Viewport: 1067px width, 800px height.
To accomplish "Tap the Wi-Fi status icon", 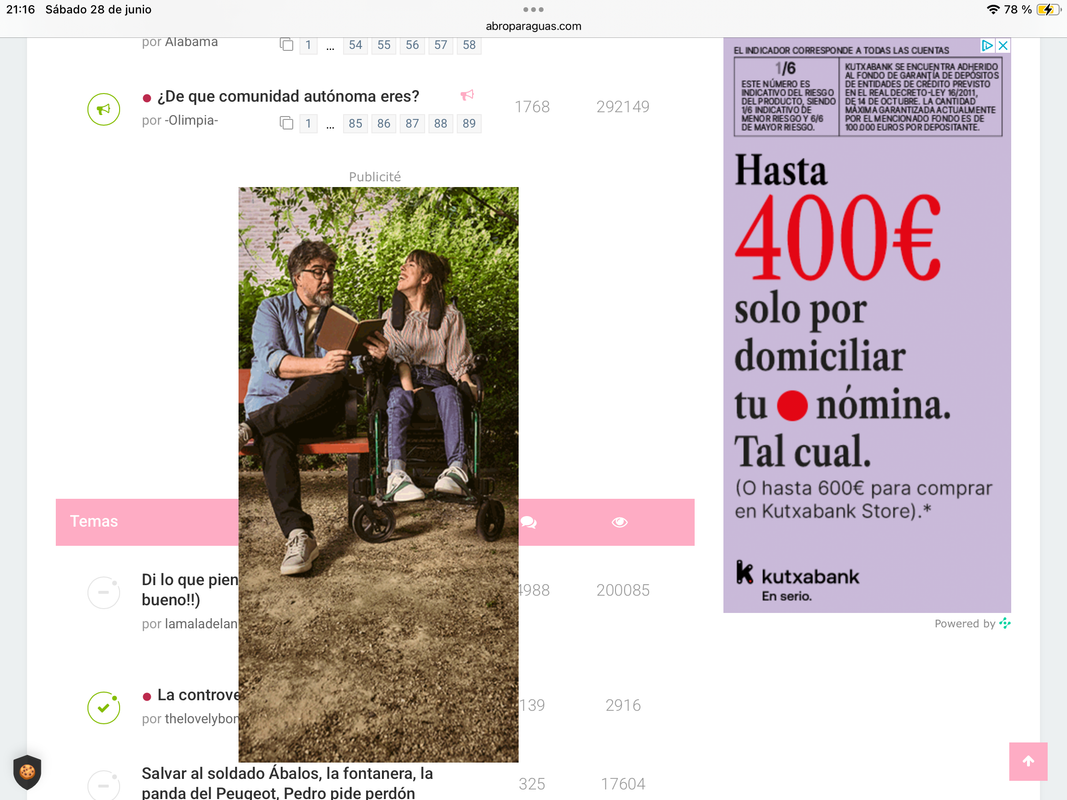I will click(x=993, y=10).
